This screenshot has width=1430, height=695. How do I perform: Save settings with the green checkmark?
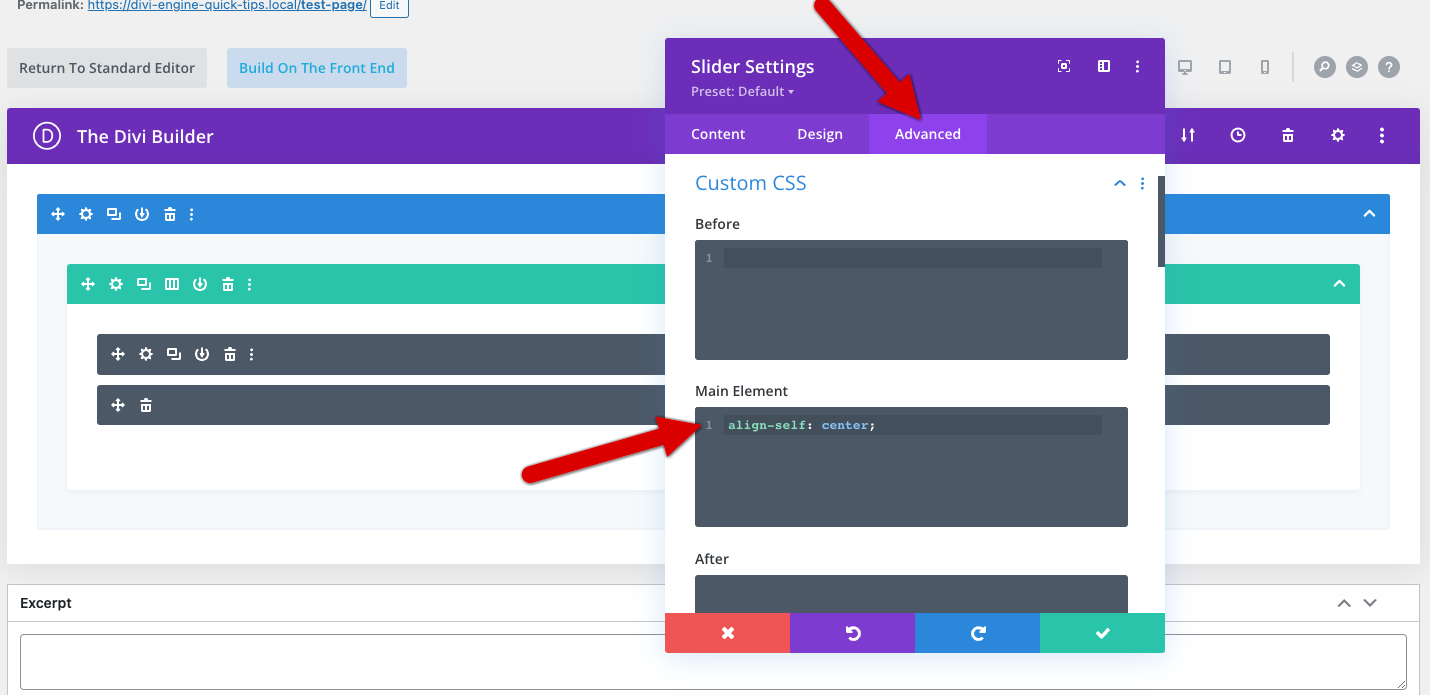pos(1102,633)
